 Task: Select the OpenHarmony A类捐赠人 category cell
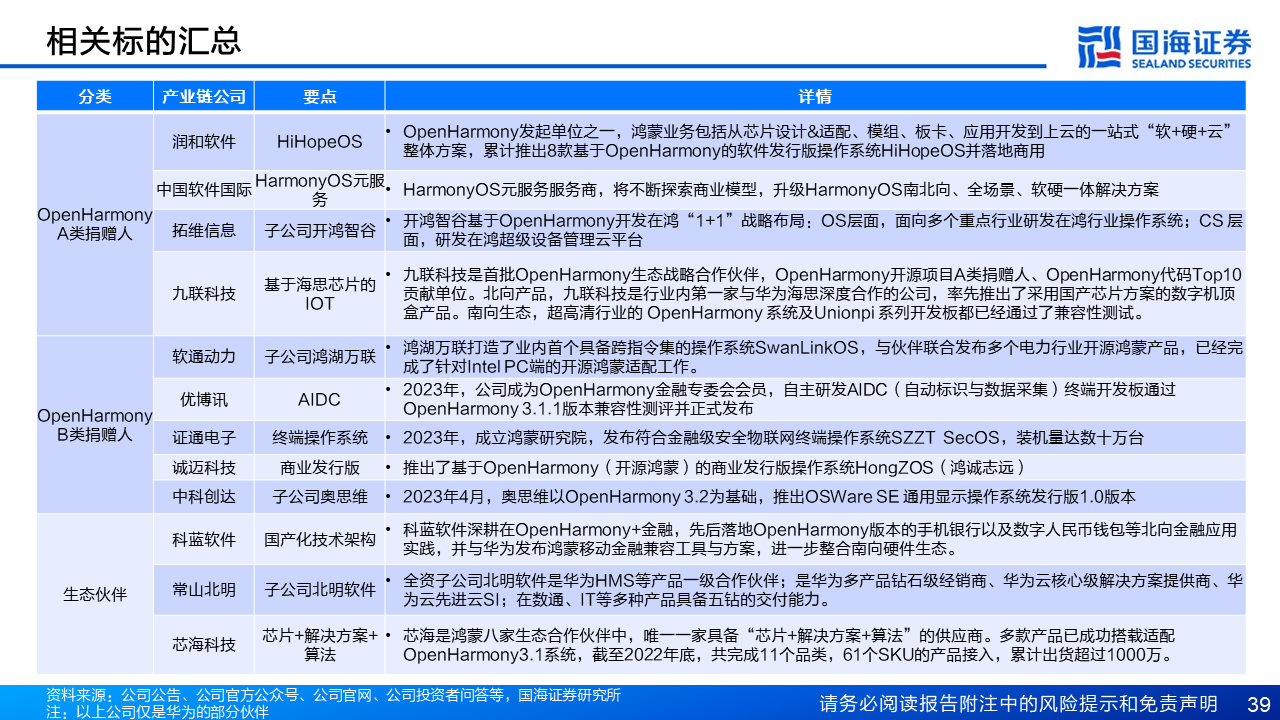pyautogui.click(x=95, y=224)
